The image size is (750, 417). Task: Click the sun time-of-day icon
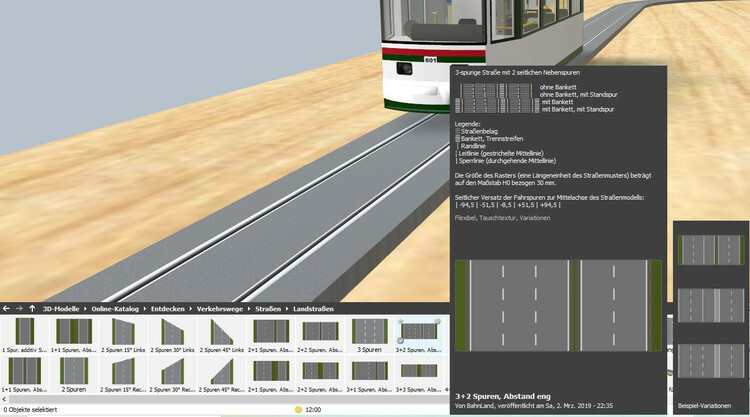298,410
